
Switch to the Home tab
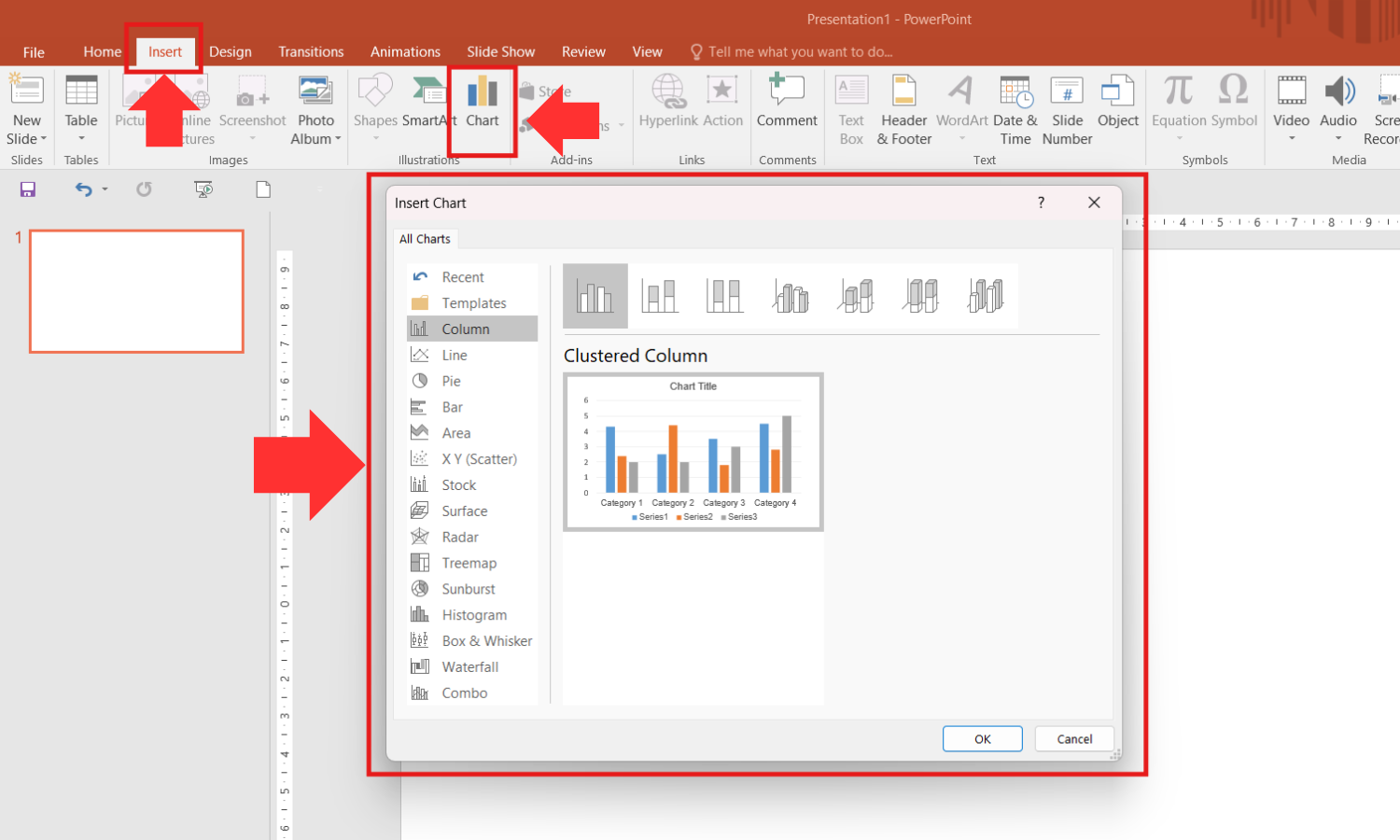tap(102, 52)
